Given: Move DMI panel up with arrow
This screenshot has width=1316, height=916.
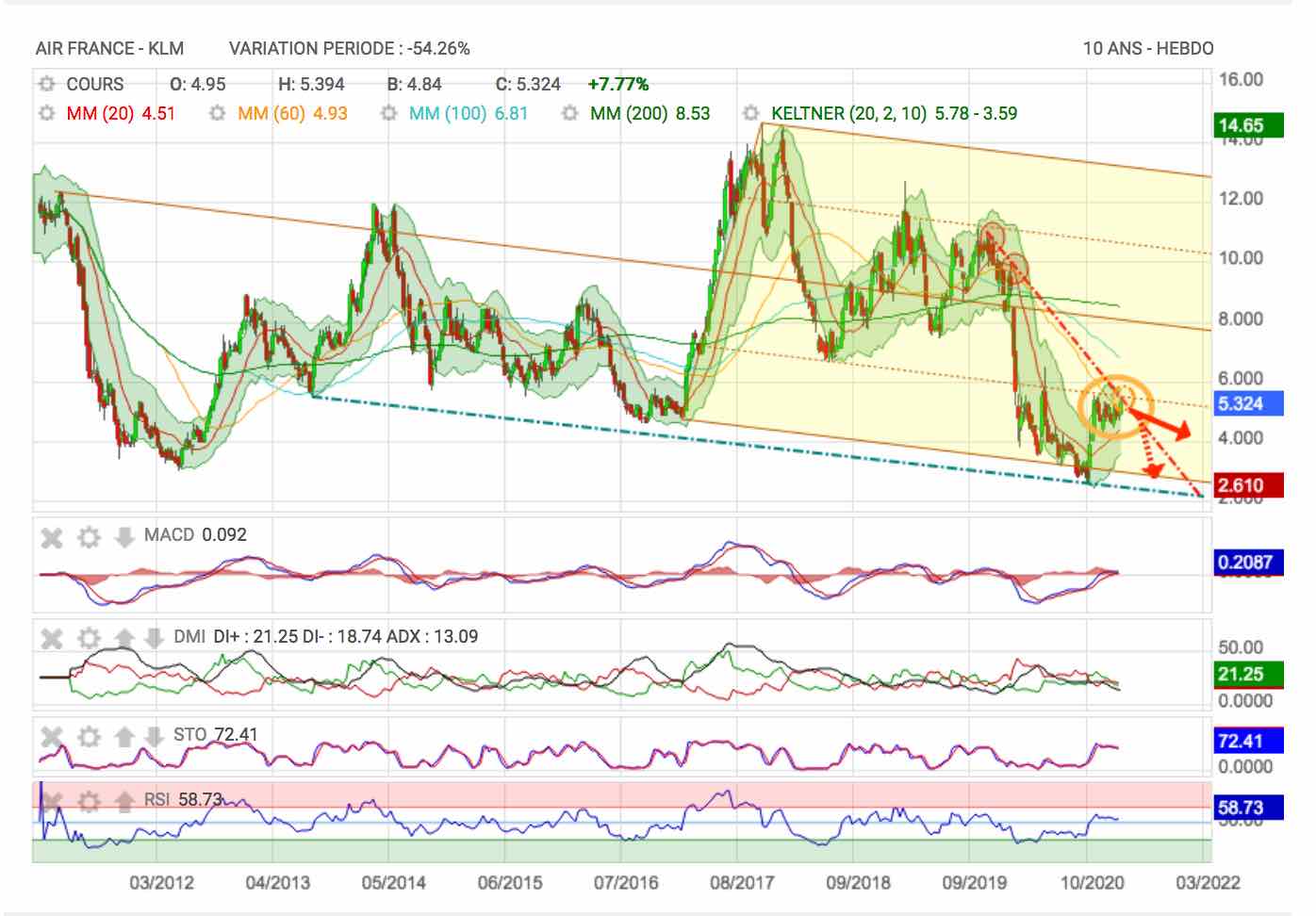Looking at the screenshot, I should [124, 639].
